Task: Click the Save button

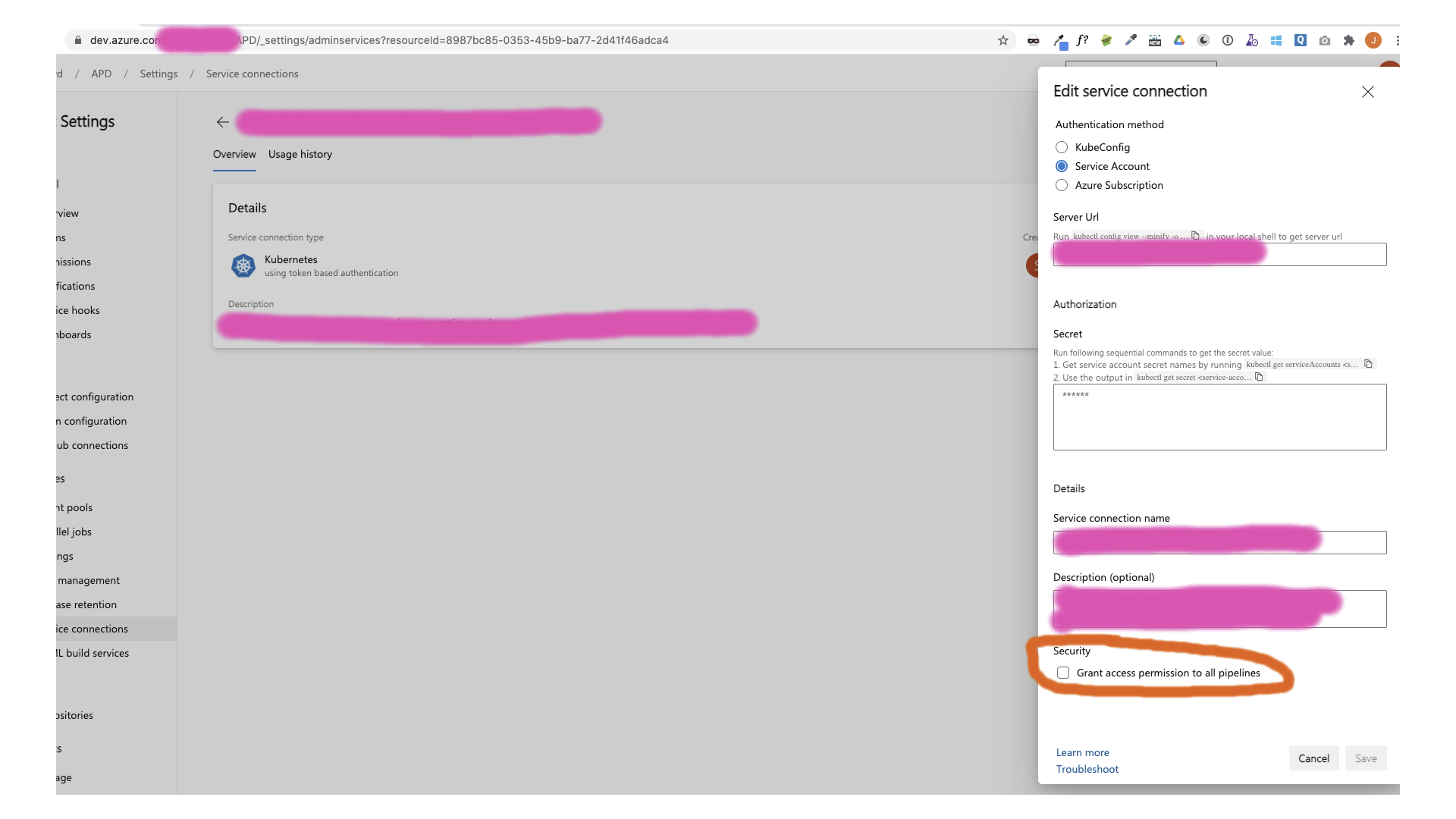Action: click(1366, 758)
